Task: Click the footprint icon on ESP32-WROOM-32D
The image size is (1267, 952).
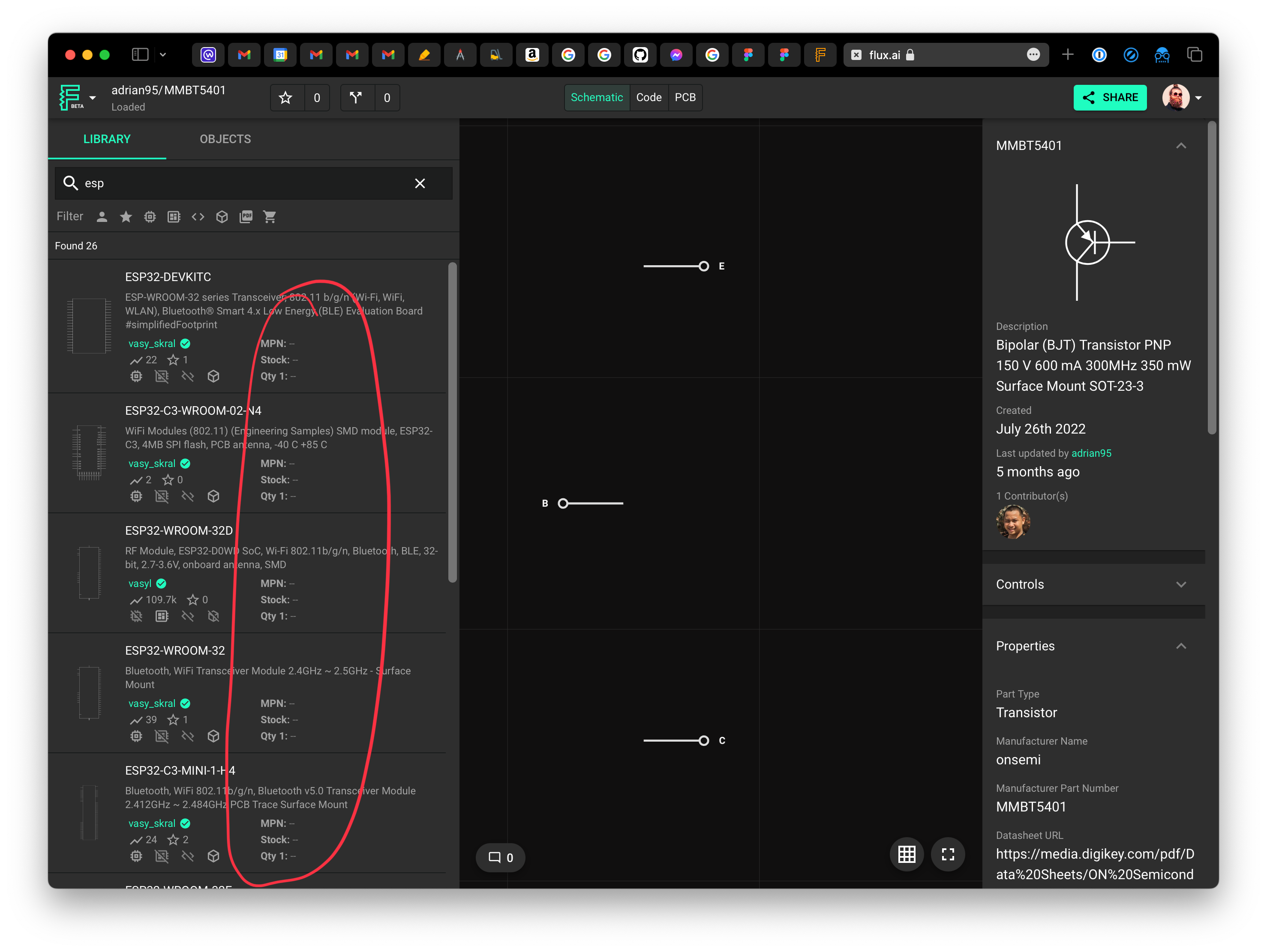Action: click(x=162, y=617)
